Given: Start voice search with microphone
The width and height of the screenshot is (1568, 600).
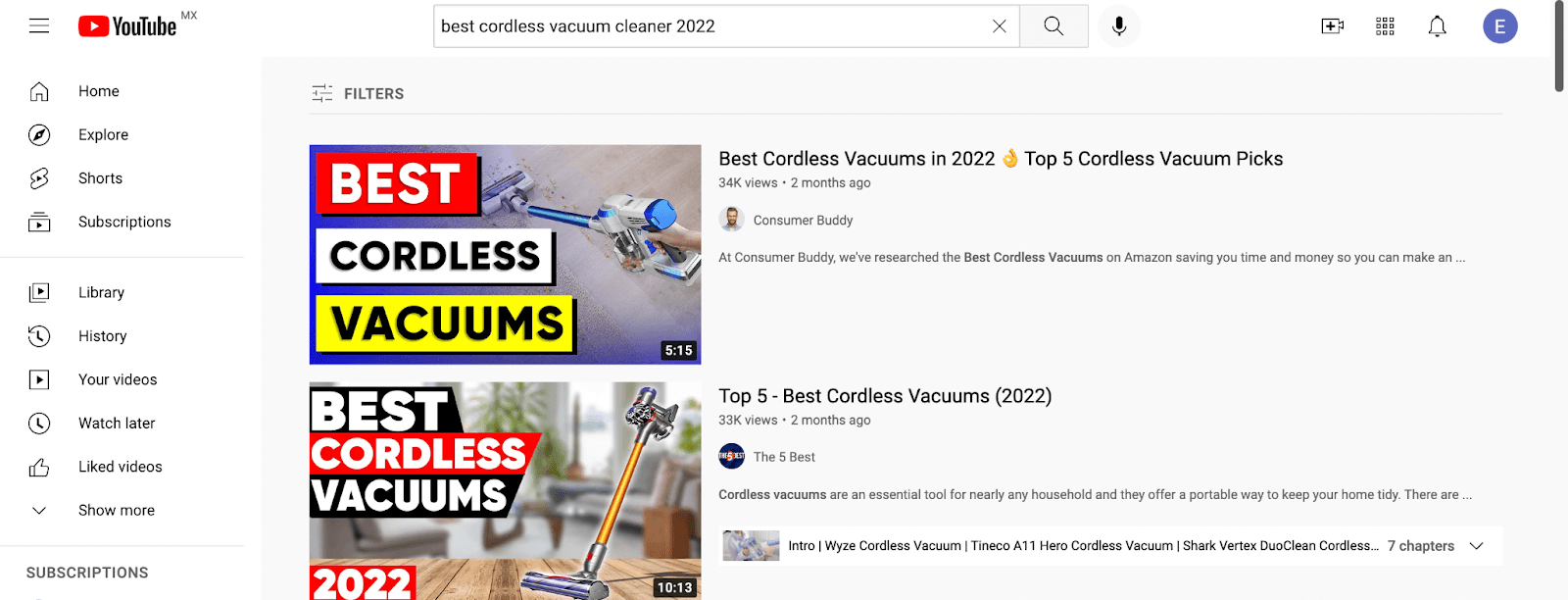Looking at the screenshot, I should click(1119, 26).
